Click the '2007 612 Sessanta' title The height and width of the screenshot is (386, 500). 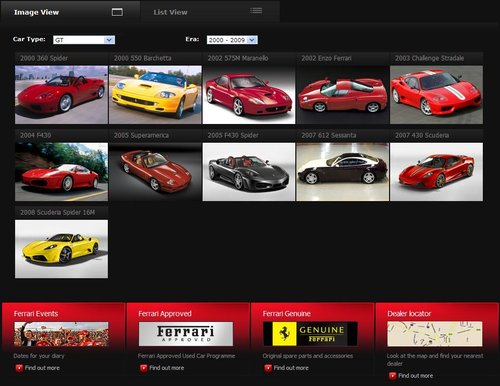(x=328, y=135)
